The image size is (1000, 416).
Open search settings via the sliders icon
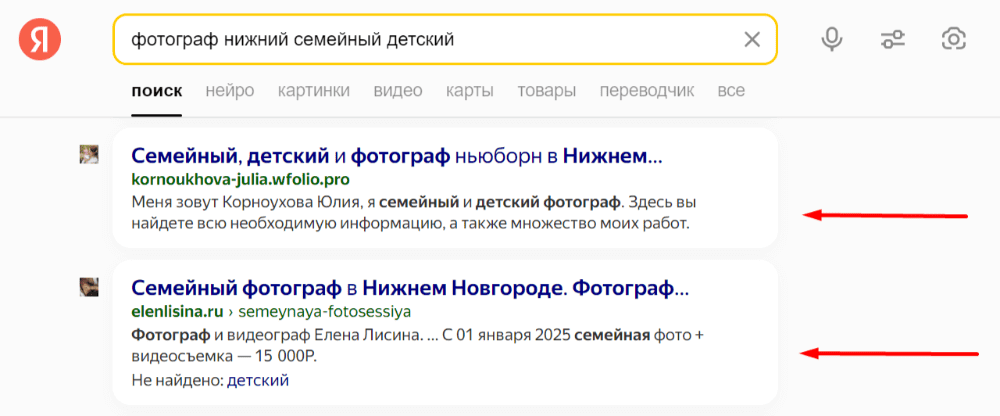coord(893,40)
